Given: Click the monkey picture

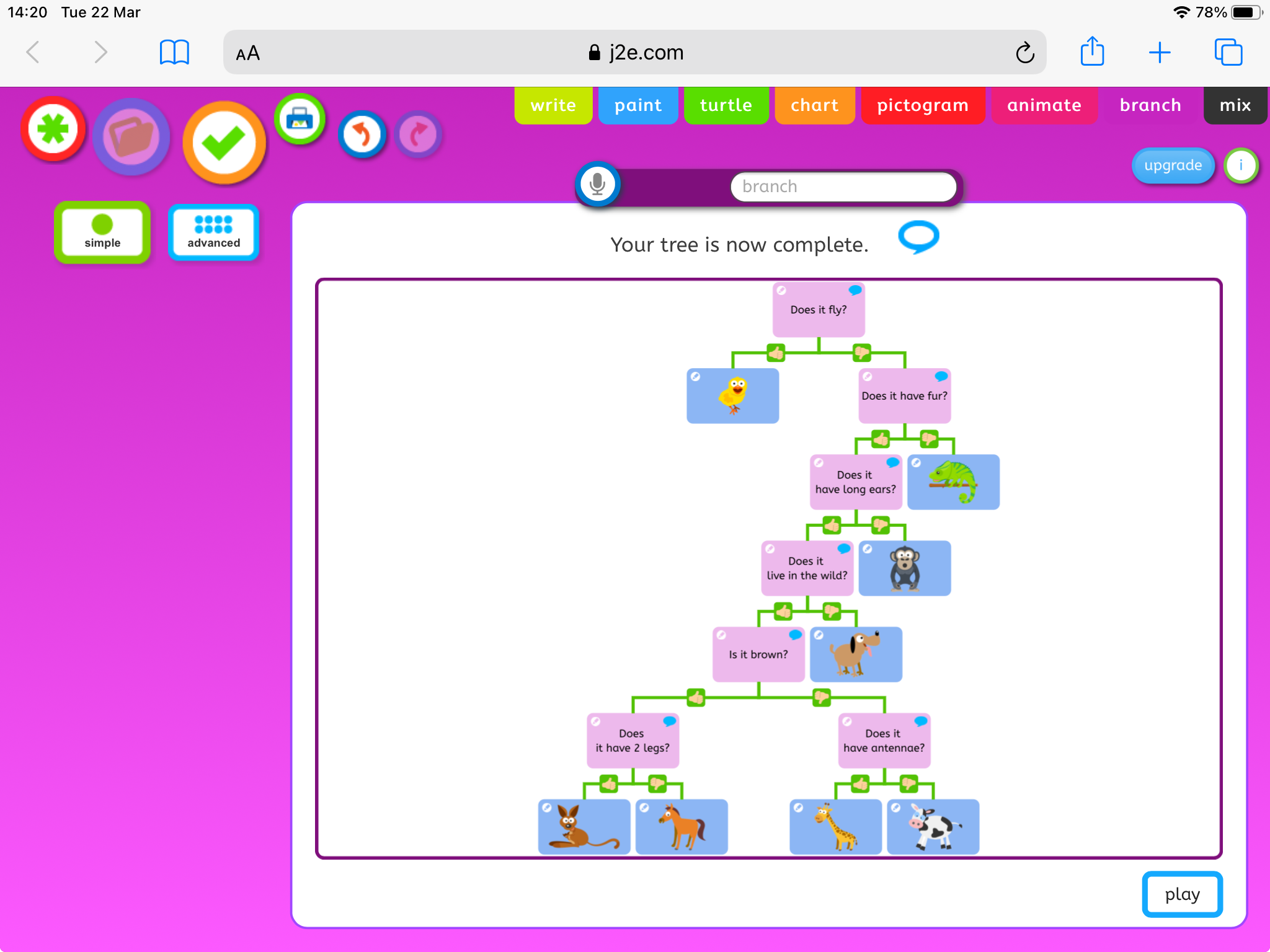Looking at the screenshot, I should point(905,568).
